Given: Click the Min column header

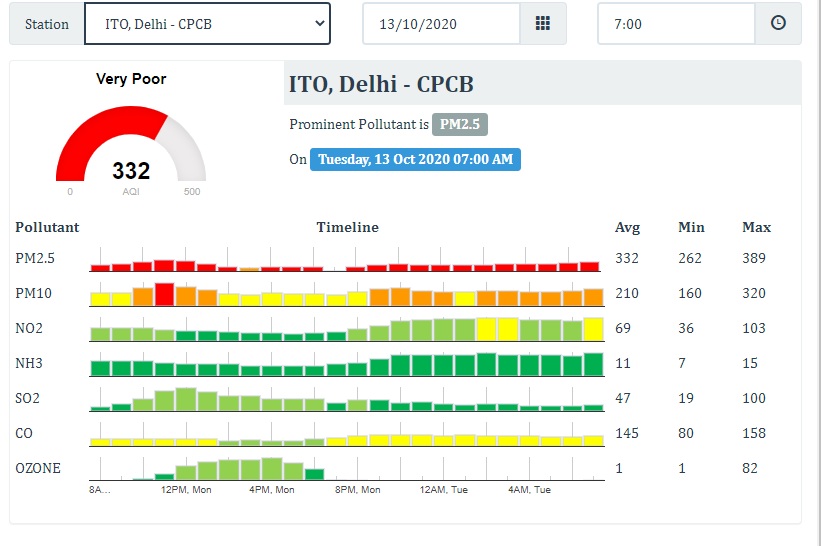Looking at the screenshot, I should (691, 227).
